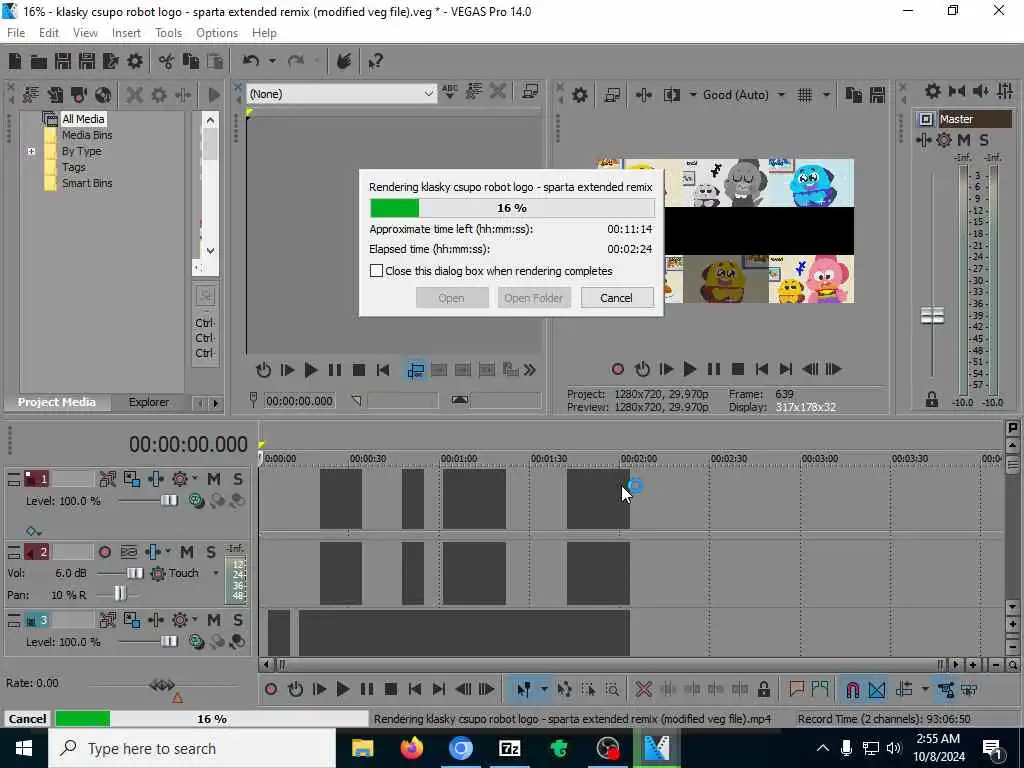Click the Zoom Edit magnifier tool
The width and height of the screenshot is (1024, 768).
612,689
